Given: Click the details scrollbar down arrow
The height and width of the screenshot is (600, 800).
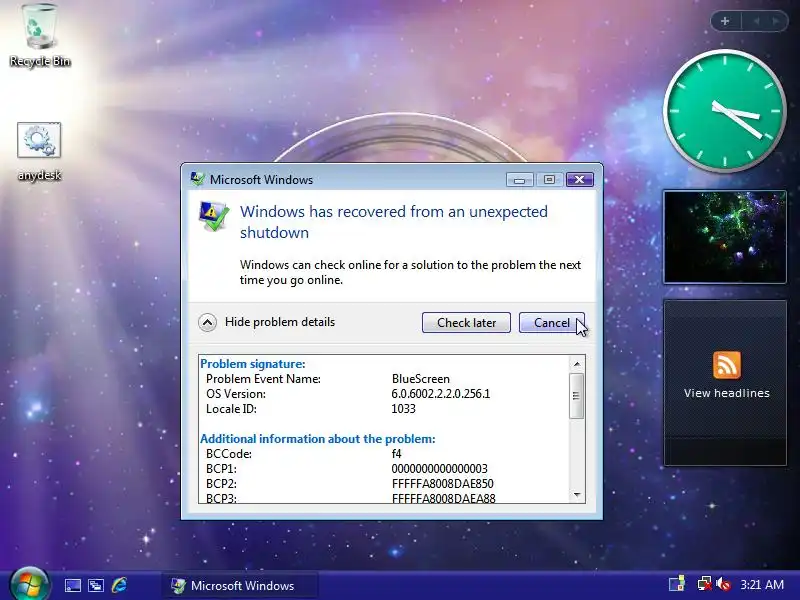Looking at the screenshot, I should click(x=577, y=494).
